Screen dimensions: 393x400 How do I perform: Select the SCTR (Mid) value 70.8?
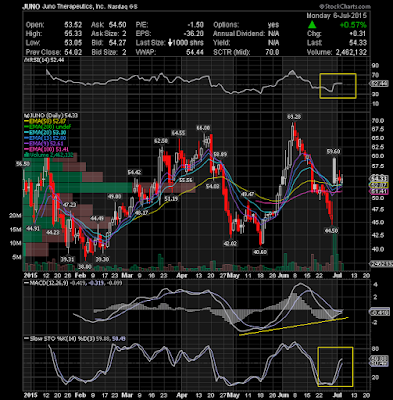coord(272,52)
